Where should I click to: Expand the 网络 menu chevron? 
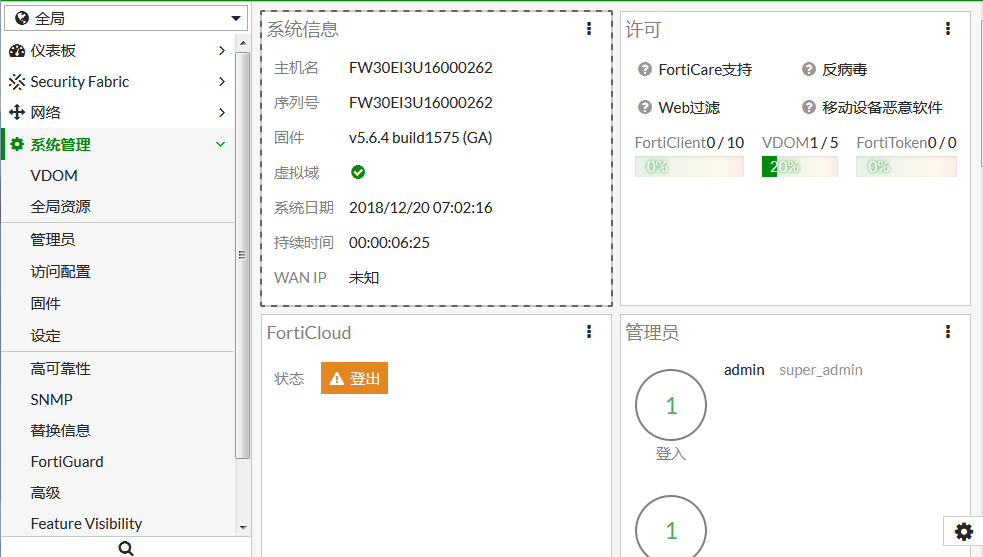221,112
